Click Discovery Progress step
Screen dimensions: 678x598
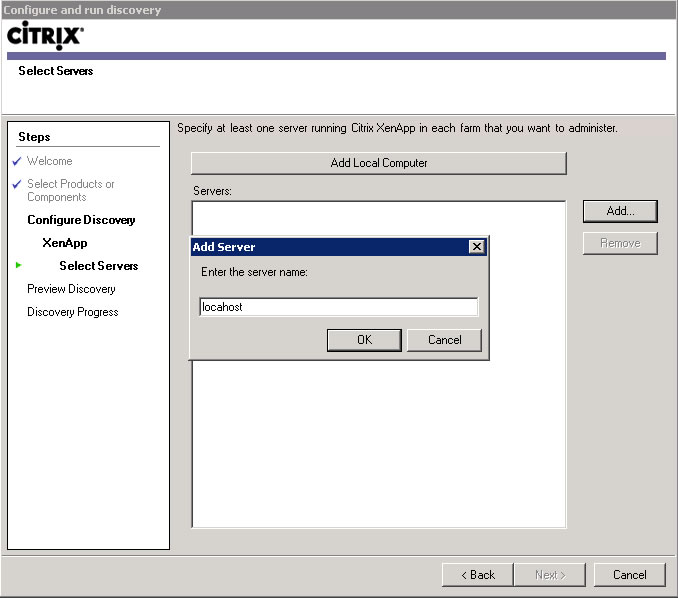click(x=73, y=312)
